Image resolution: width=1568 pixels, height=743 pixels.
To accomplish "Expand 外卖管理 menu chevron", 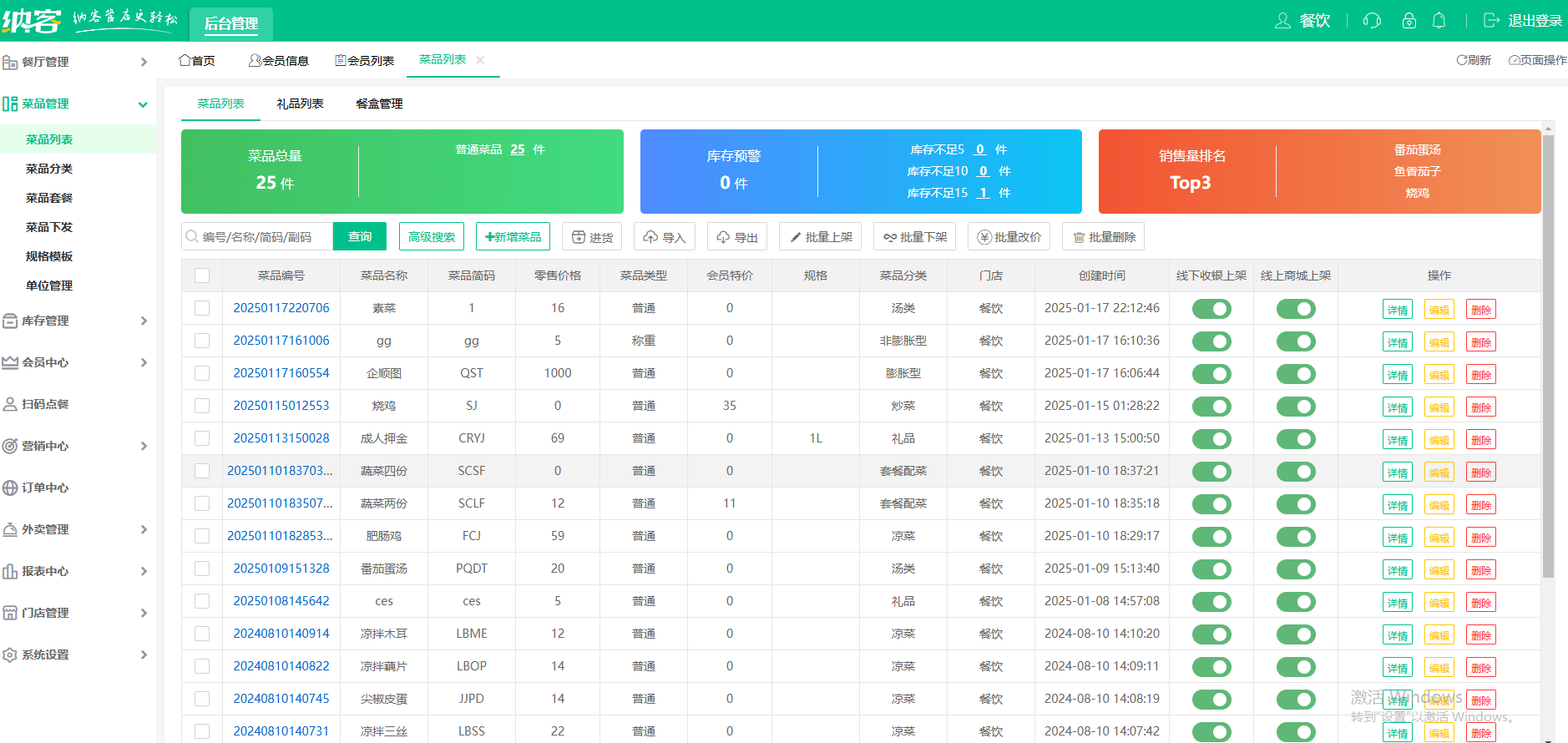I will 144,529.
